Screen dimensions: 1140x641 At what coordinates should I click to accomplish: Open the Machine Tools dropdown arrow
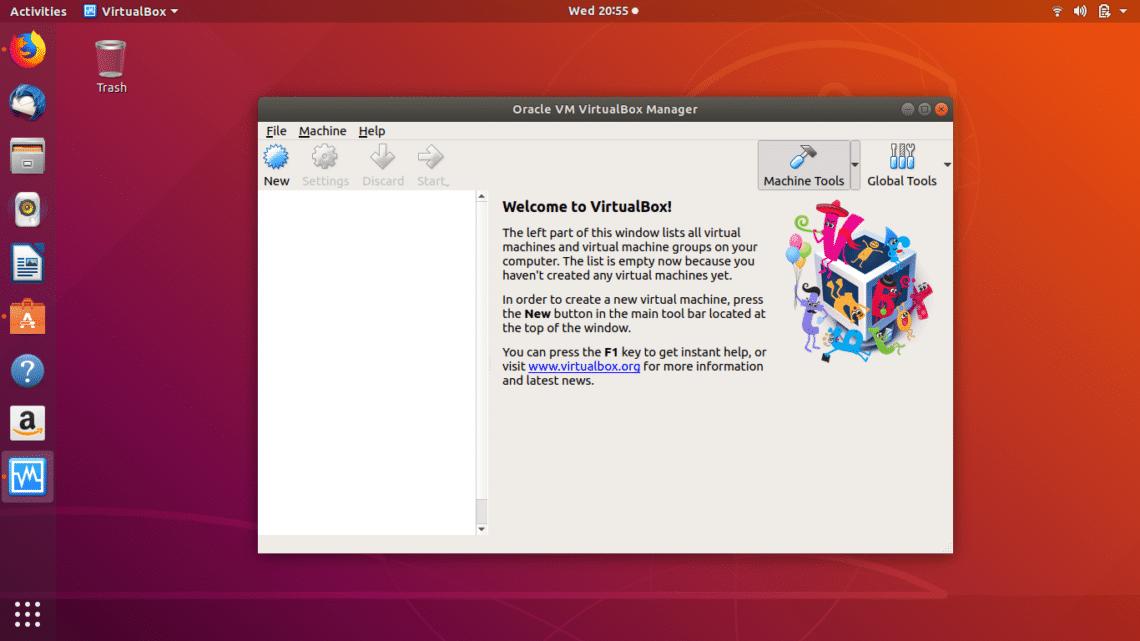click(855, 163)
